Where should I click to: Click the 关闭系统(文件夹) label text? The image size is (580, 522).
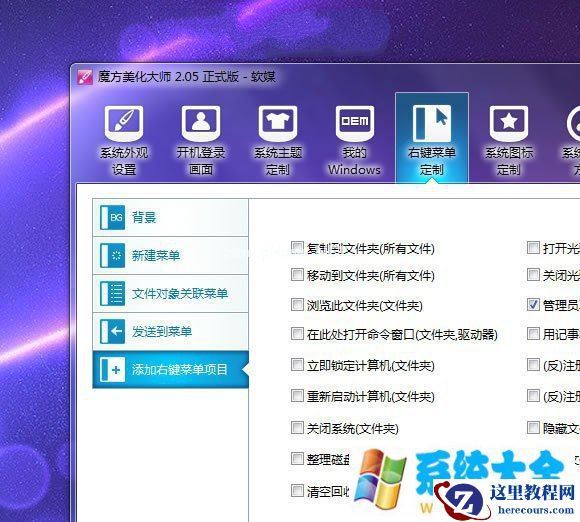pyautogui.click(x=353, y=429)
